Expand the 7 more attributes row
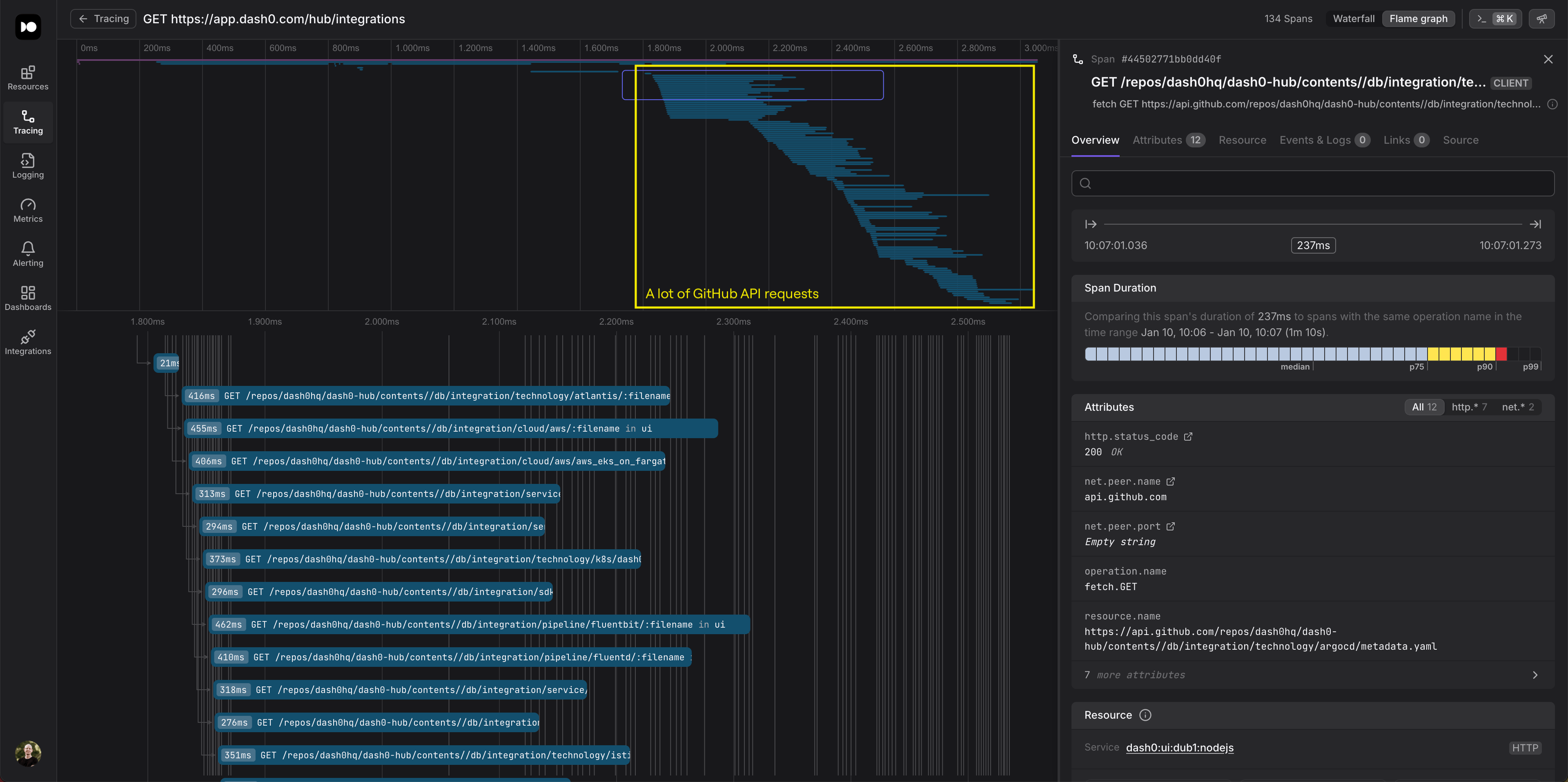This screenshot has width=1568, height=782. point(1312,675)
